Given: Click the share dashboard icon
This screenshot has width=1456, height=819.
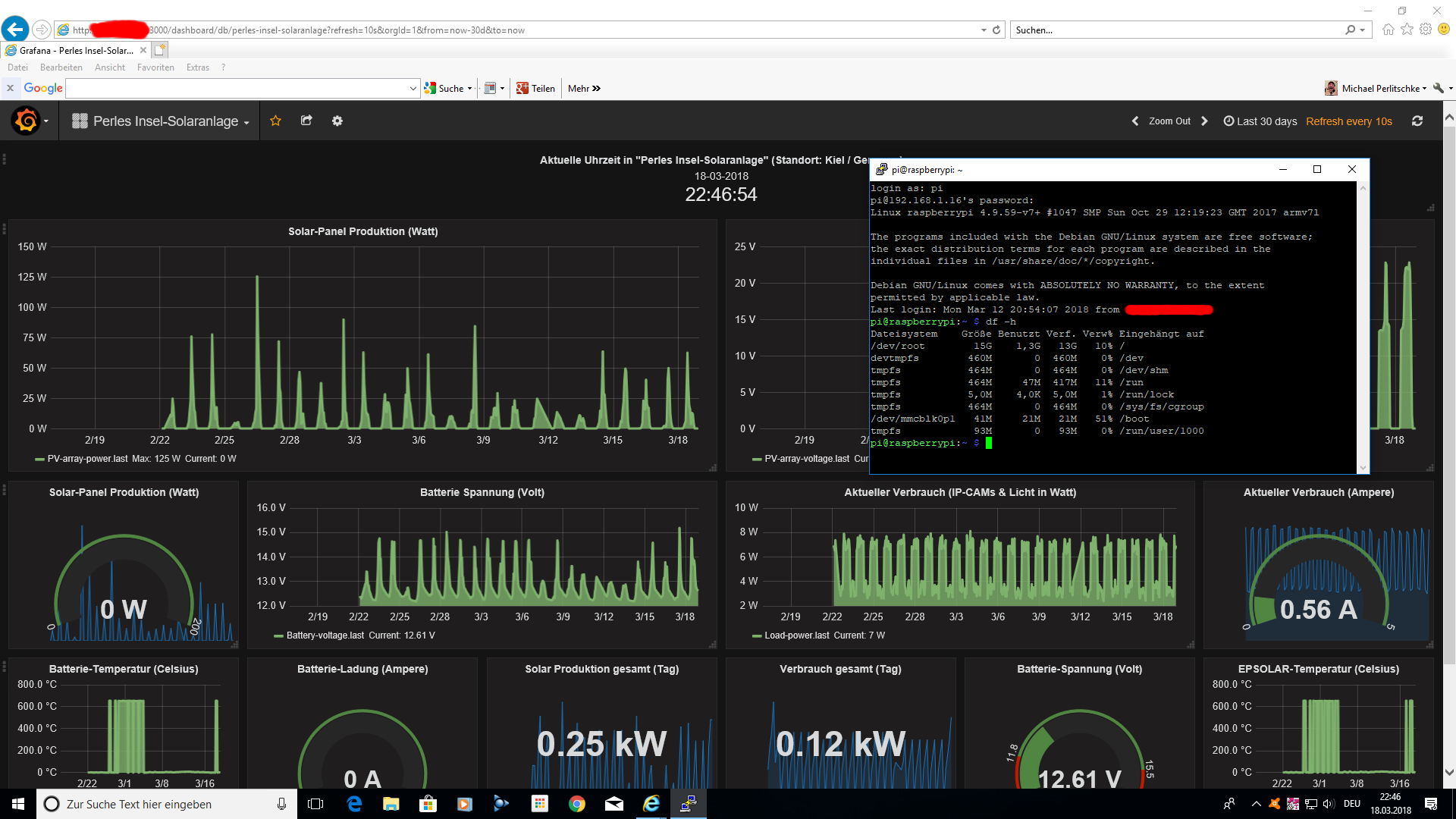Looking at the screenshot, I should [x=306, y=121].
